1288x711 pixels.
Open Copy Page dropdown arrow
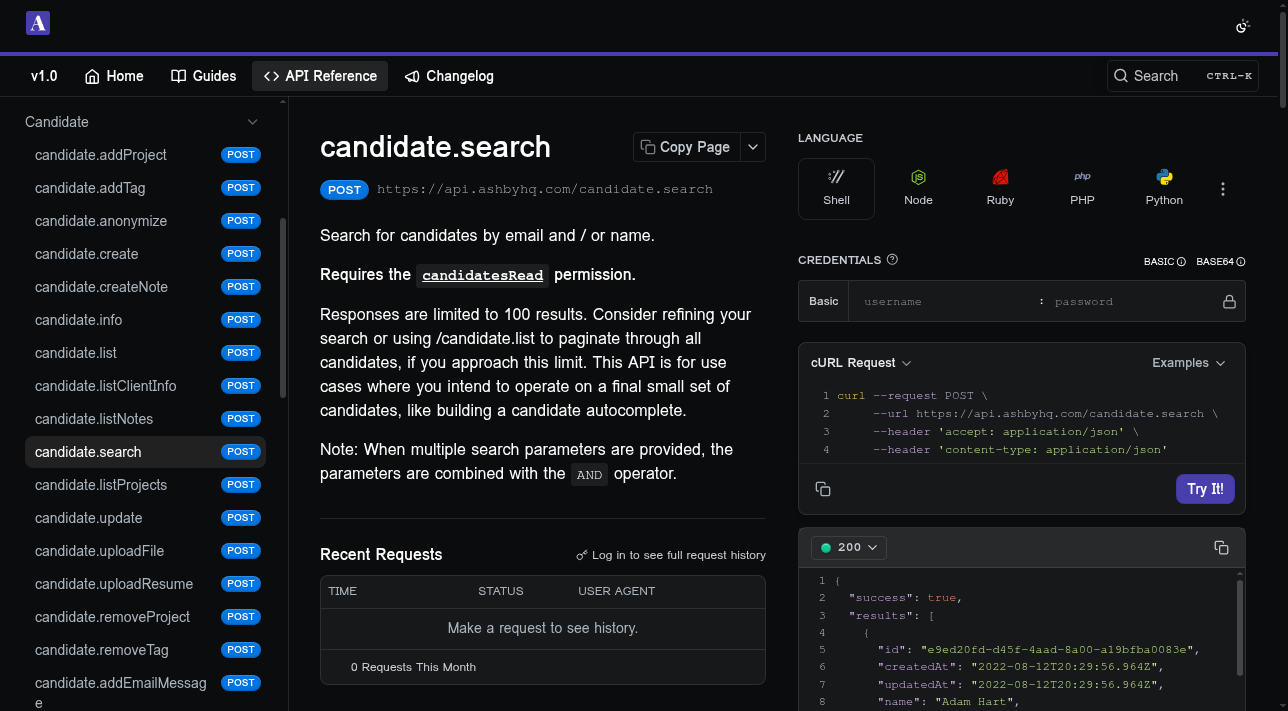(x=753, y=147)
